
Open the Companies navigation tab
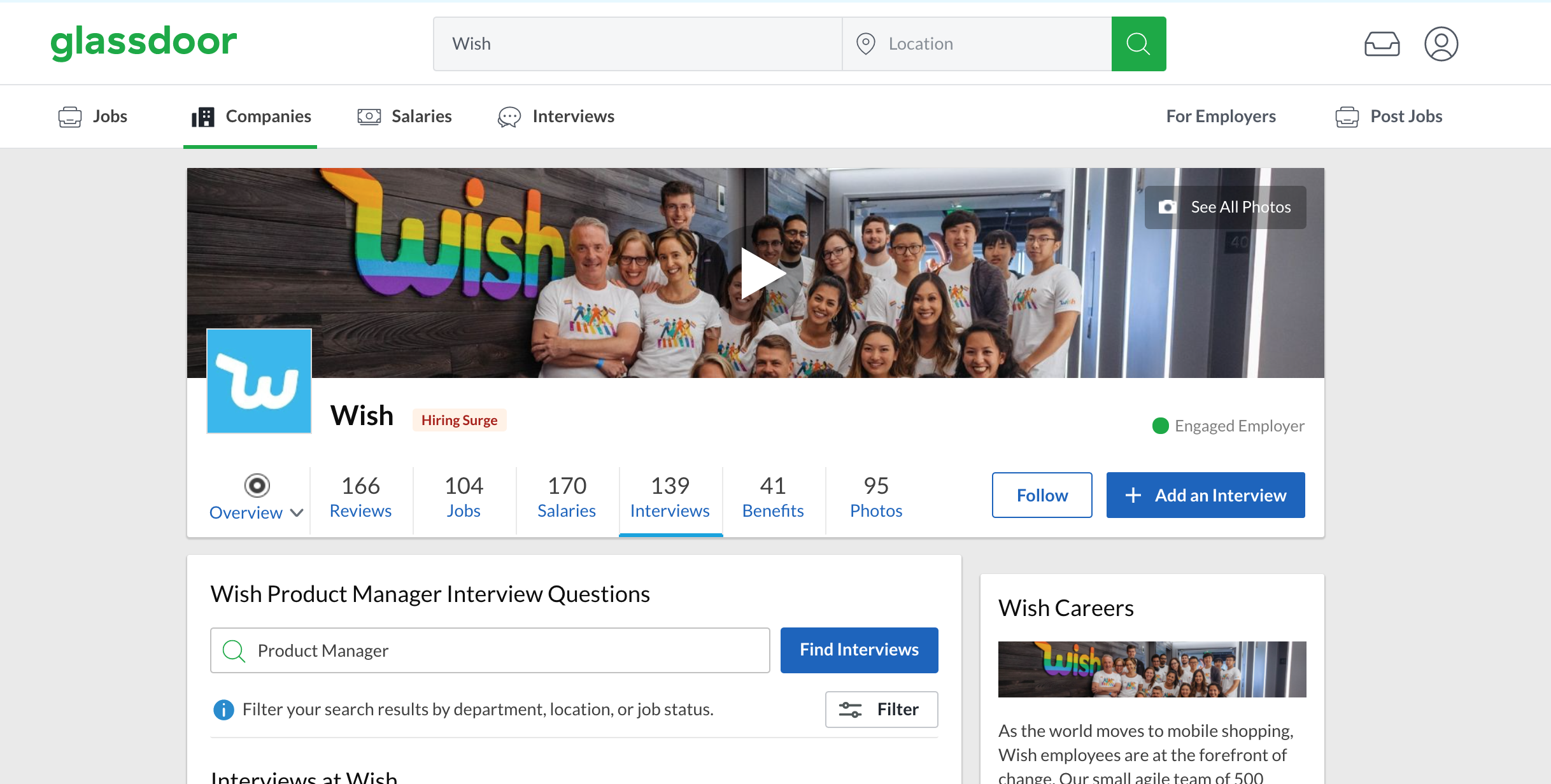tap(250, 116)
